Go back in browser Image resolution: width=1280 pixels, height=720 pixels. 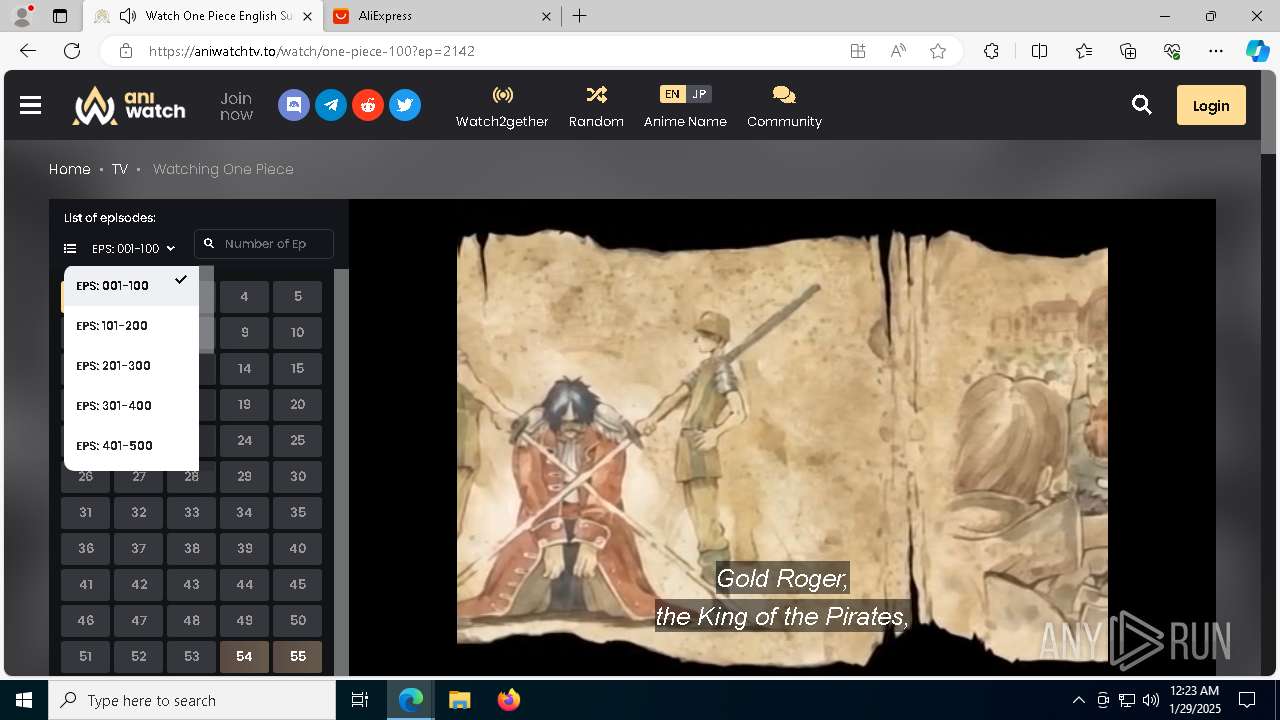28,51
